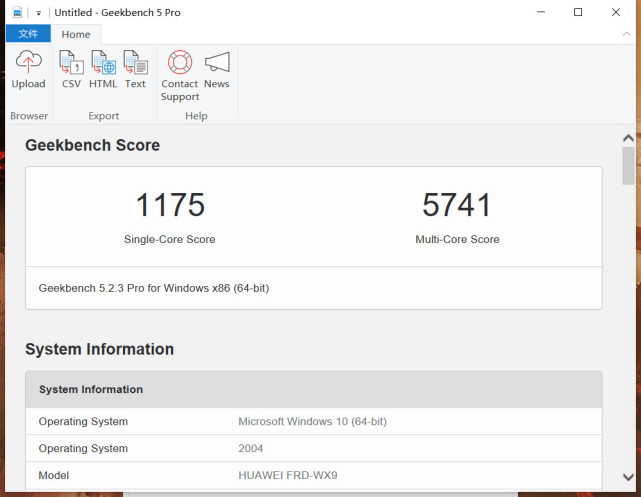Switch to the Home ribbon tab

[76, 34]
